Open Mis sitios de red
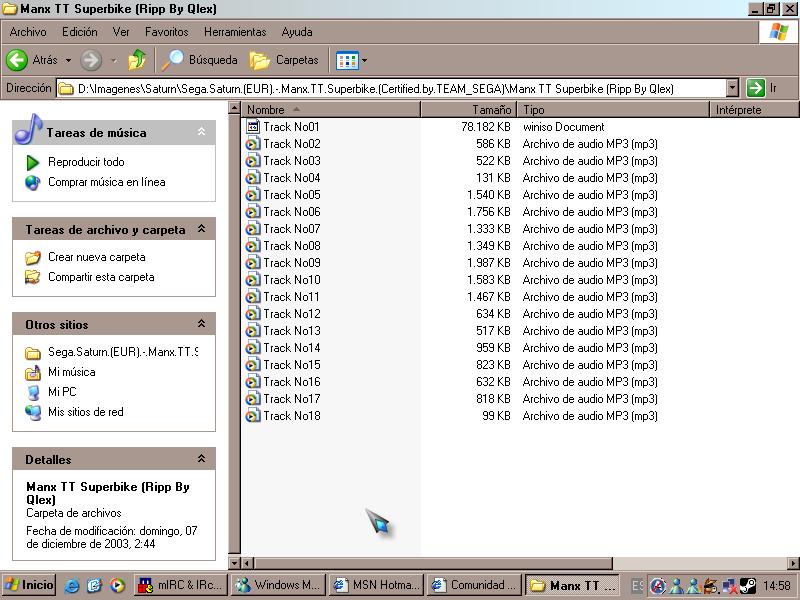800x600 pixels. tap(86, 412)
